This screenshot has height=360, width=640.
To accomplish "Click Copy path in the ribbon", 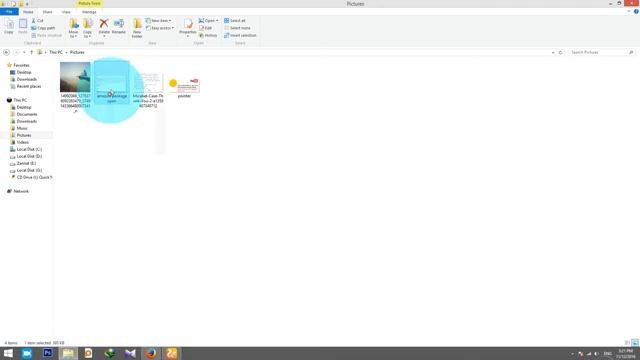I will pyautogui.click(x=43, y=28).
